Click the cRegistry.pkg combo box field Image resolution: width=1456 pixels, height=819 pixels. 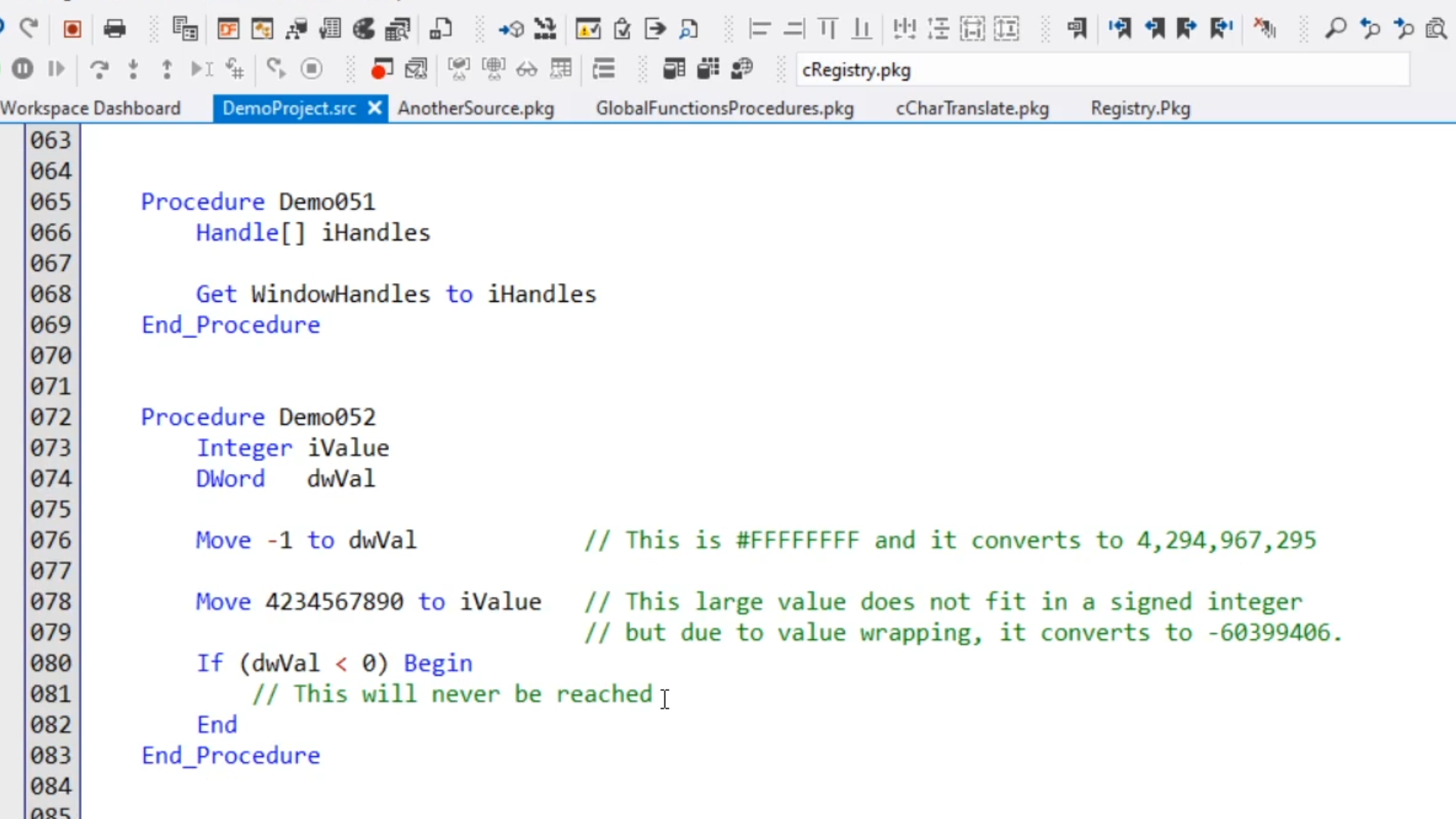(x=1103, y=70)
